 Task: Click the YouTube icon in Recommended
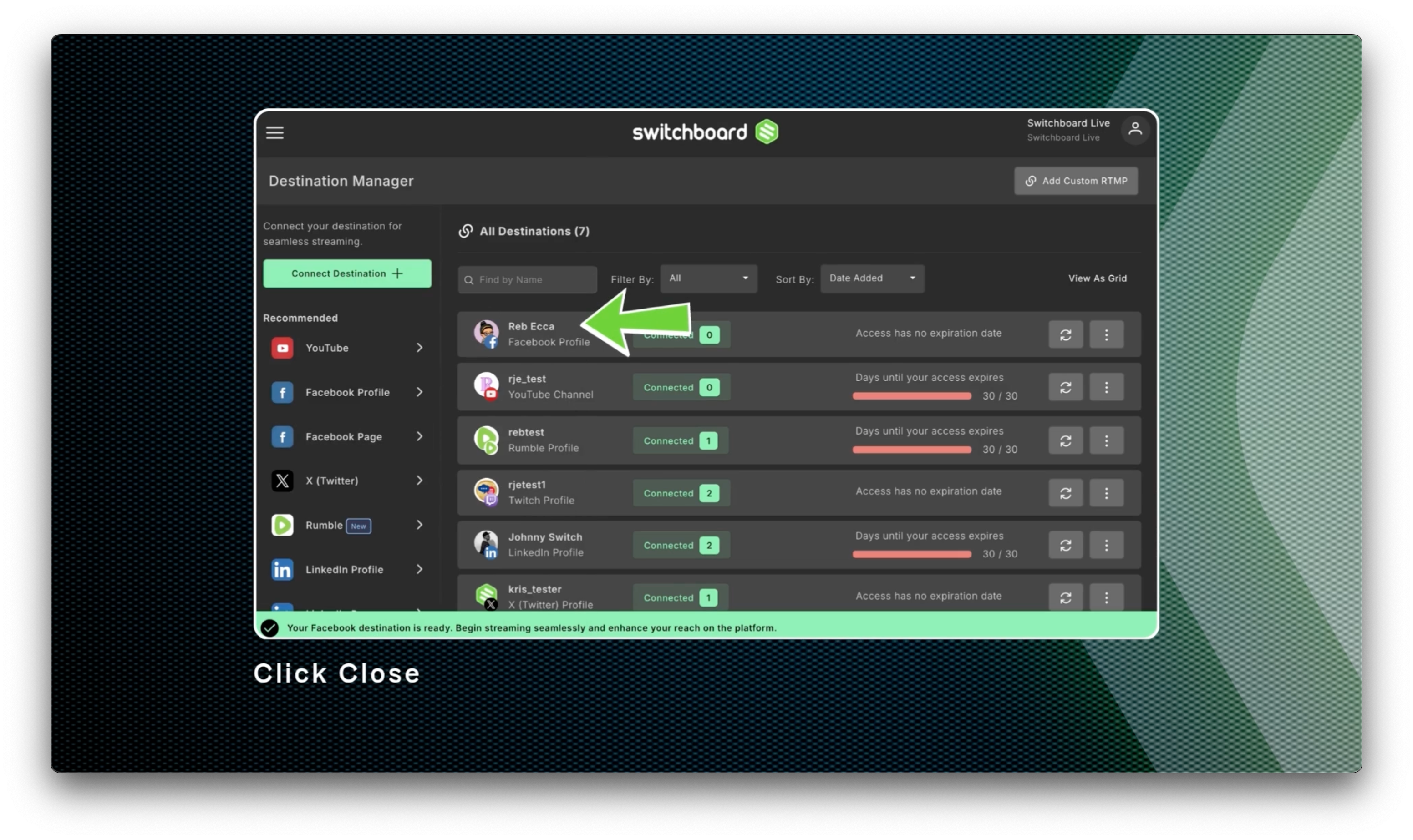283,348
